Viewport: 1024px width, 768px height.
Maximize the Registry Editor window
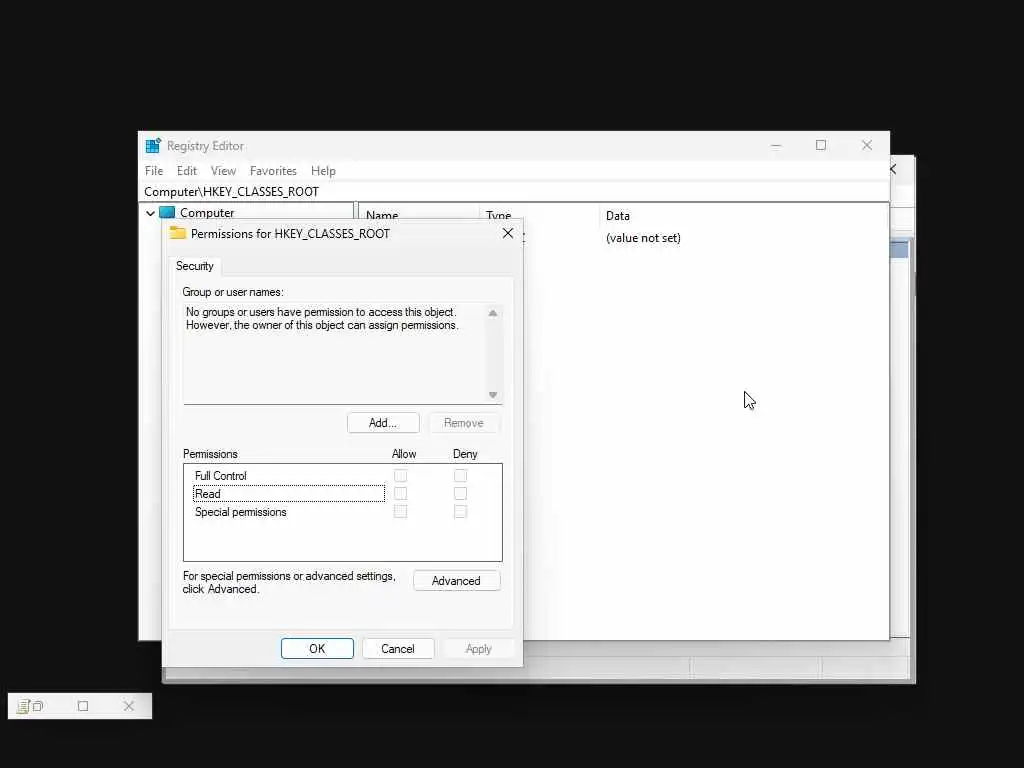(821, 145)
